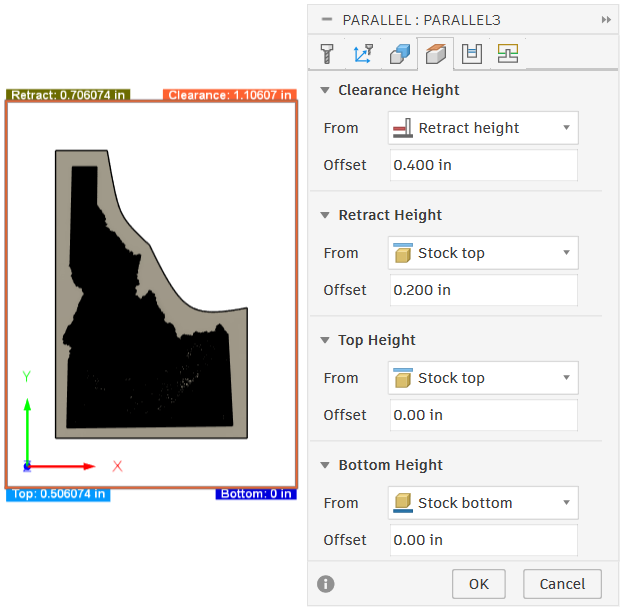622x611 pixels.
Task: Expand panel with double-arrow icon
Action: pyautogui.click(x=606, y=19)
